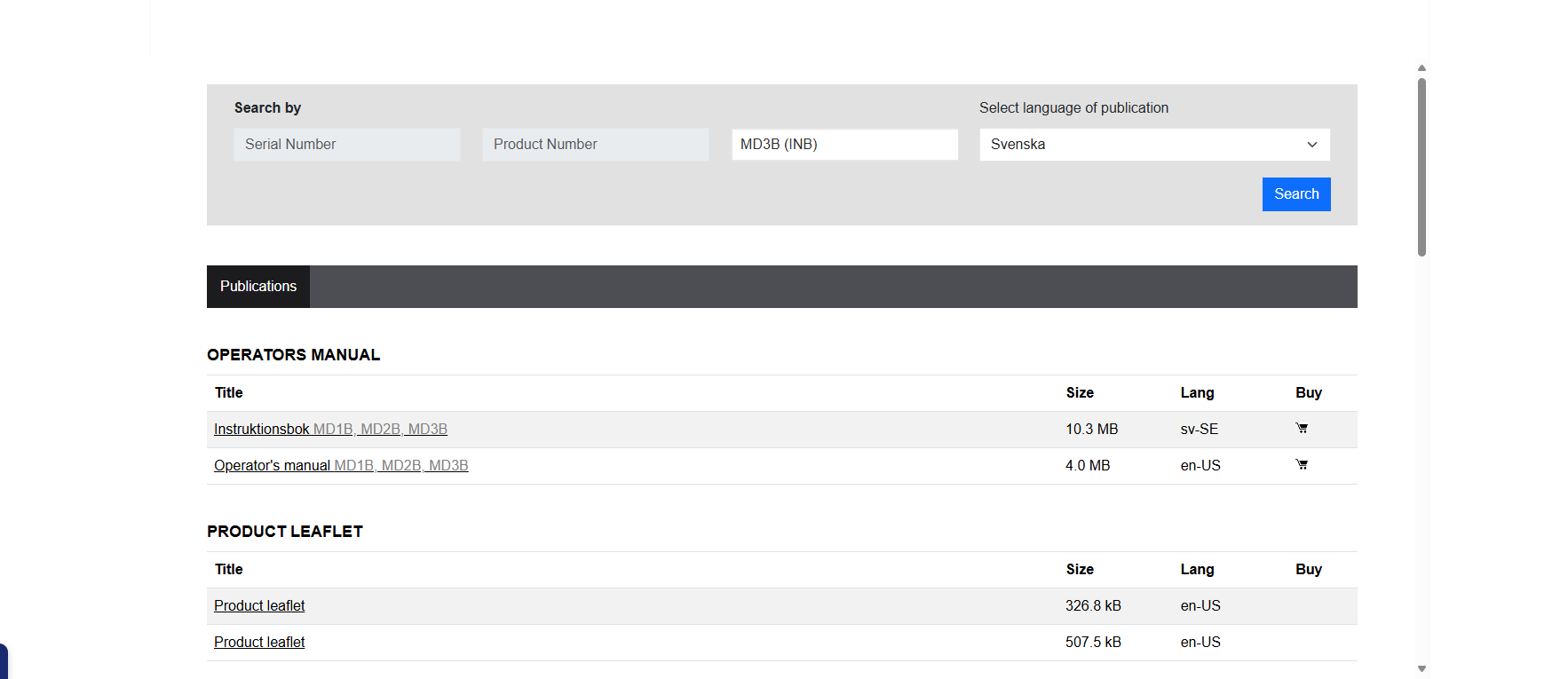This screenshot has width=1568, height=679.
Task: Click the 4.0 MB size cell
Action: 1088,466
